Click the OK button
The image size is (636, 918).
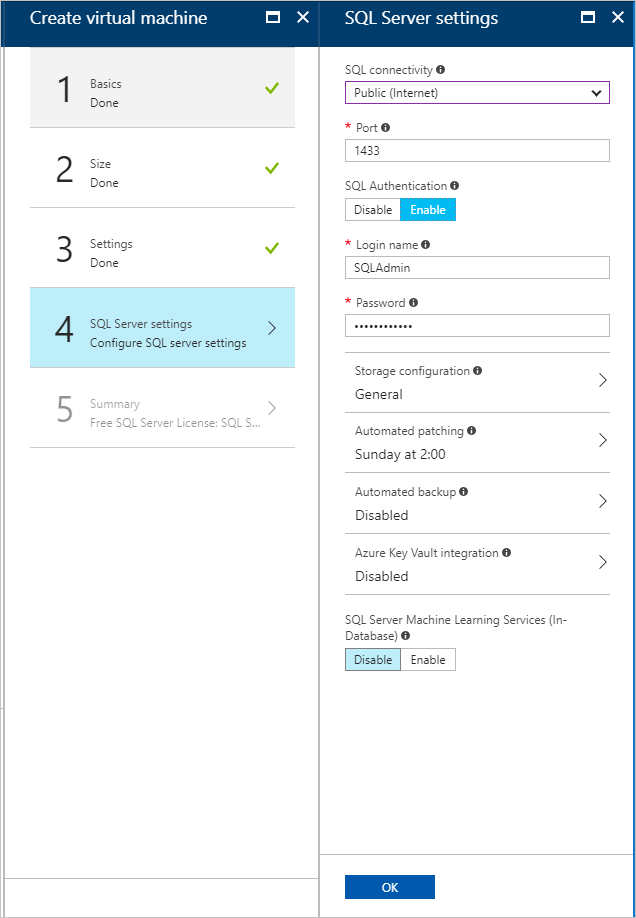[390, 887]
